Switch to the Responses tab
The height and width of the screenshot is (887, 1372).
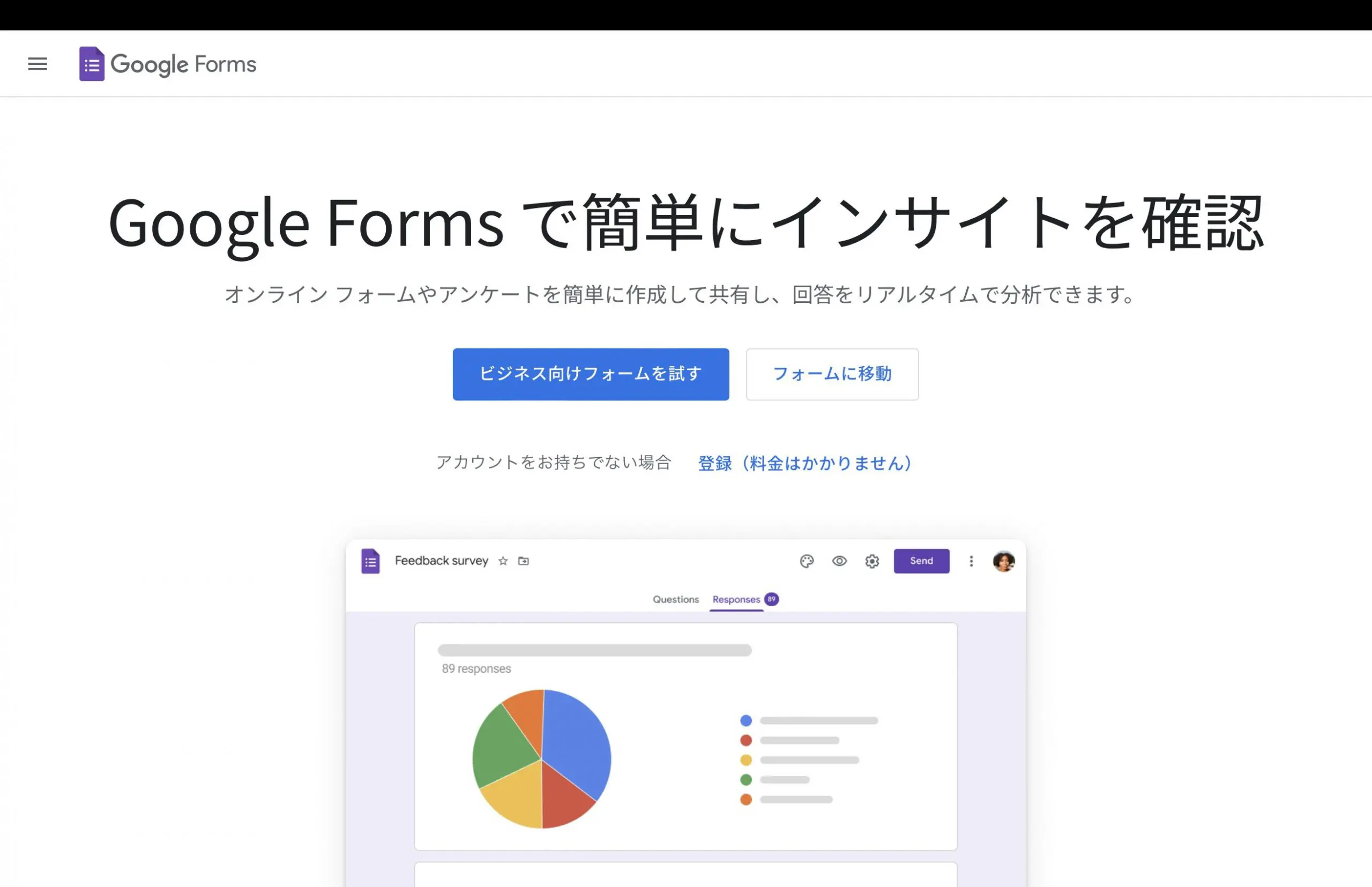click(x=736, y=600)
